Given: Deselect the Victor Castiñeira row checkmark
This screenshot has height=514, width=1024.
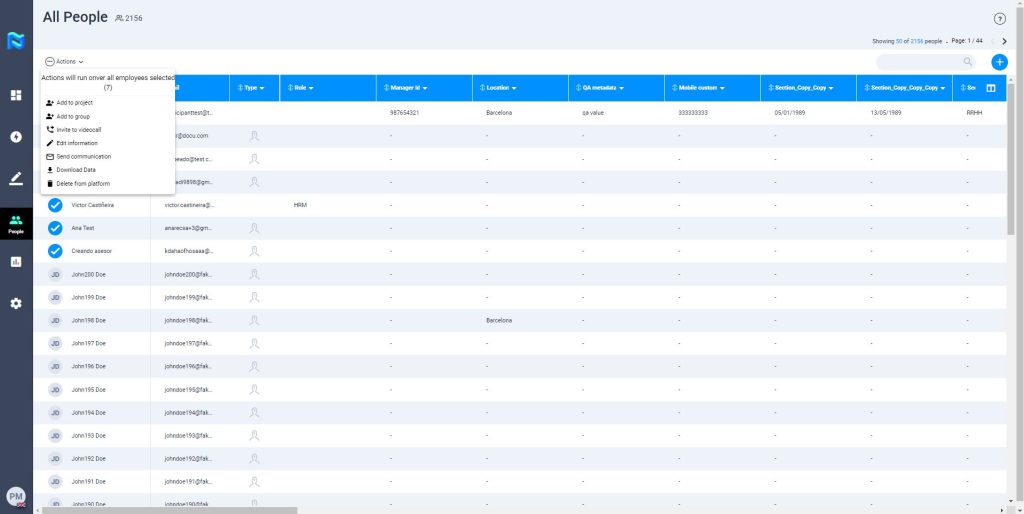Looking at the screenshot, I should [55, 205].
